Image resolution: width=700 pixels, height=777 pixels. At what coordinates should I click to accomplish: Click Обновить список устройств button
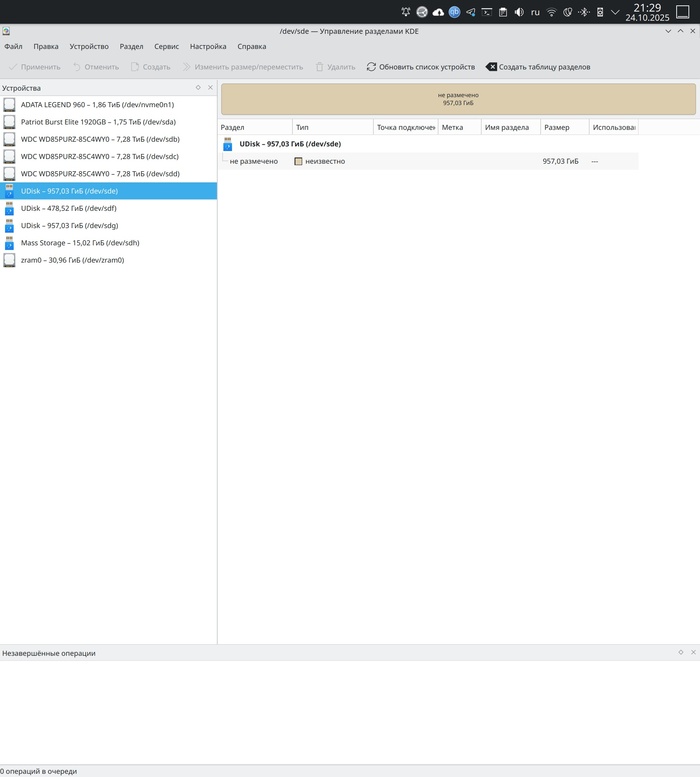(x=420, y=67)
